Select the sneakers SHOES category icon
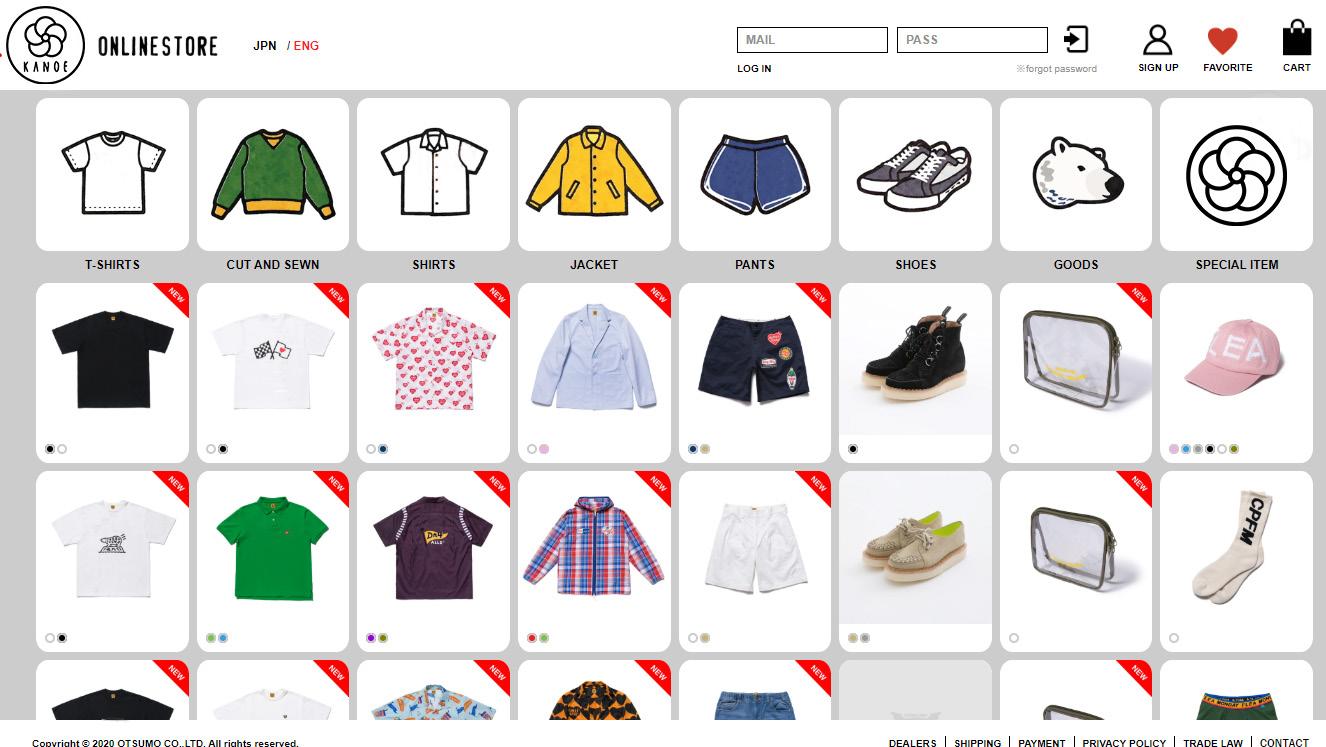Image resolution: width=1326 pixels, height=747 pixels. (915, 174)
